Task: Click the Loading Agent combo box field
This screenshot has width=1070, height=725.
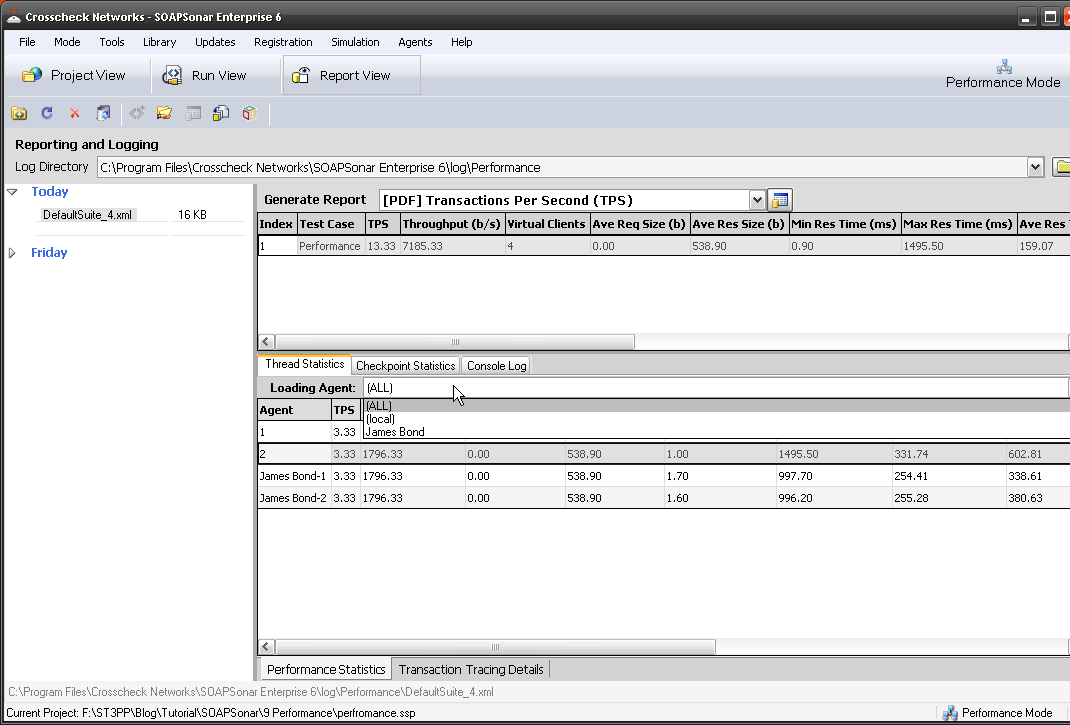Action: point(716,388)
